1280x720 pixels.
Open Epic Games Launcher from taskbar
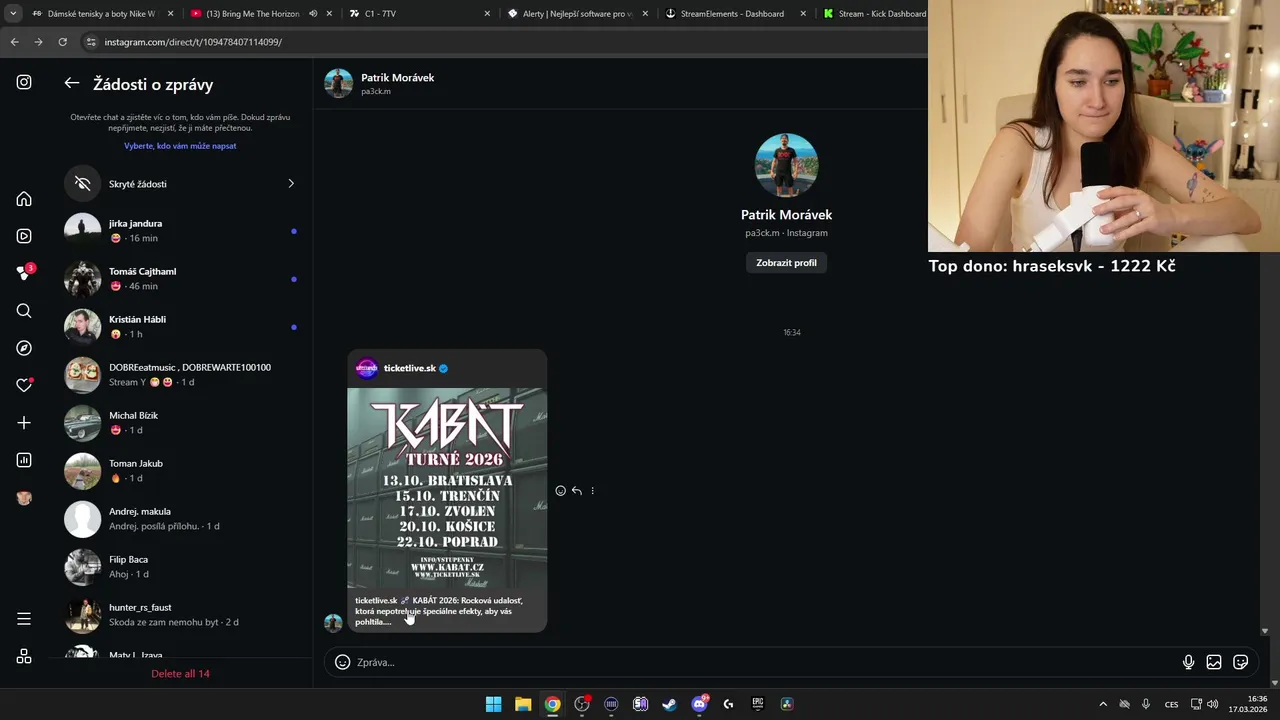[757, 704]
